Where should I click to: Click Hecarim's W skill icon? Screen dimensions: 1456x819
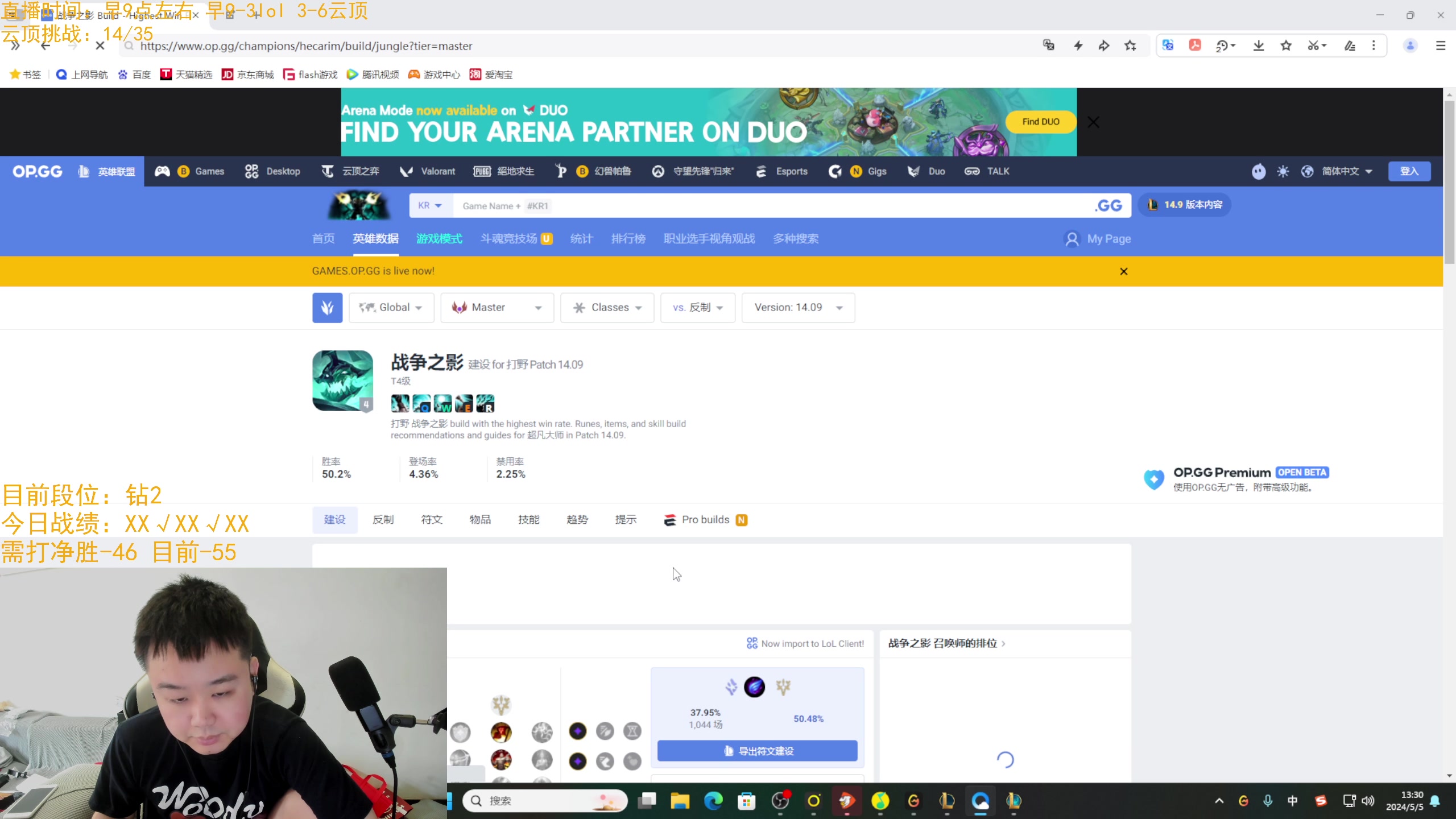pos(442,403)
